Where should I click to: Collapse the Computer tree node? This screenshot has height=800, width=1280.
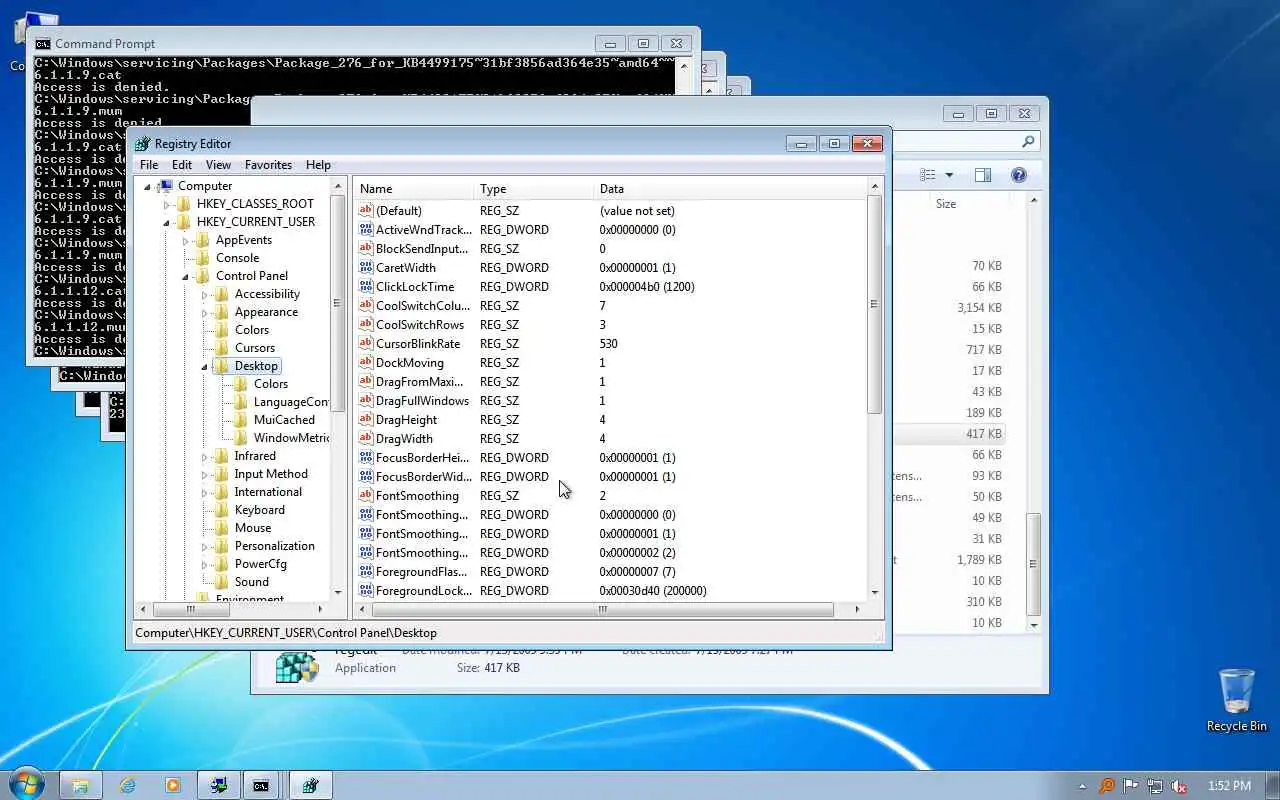148,186
